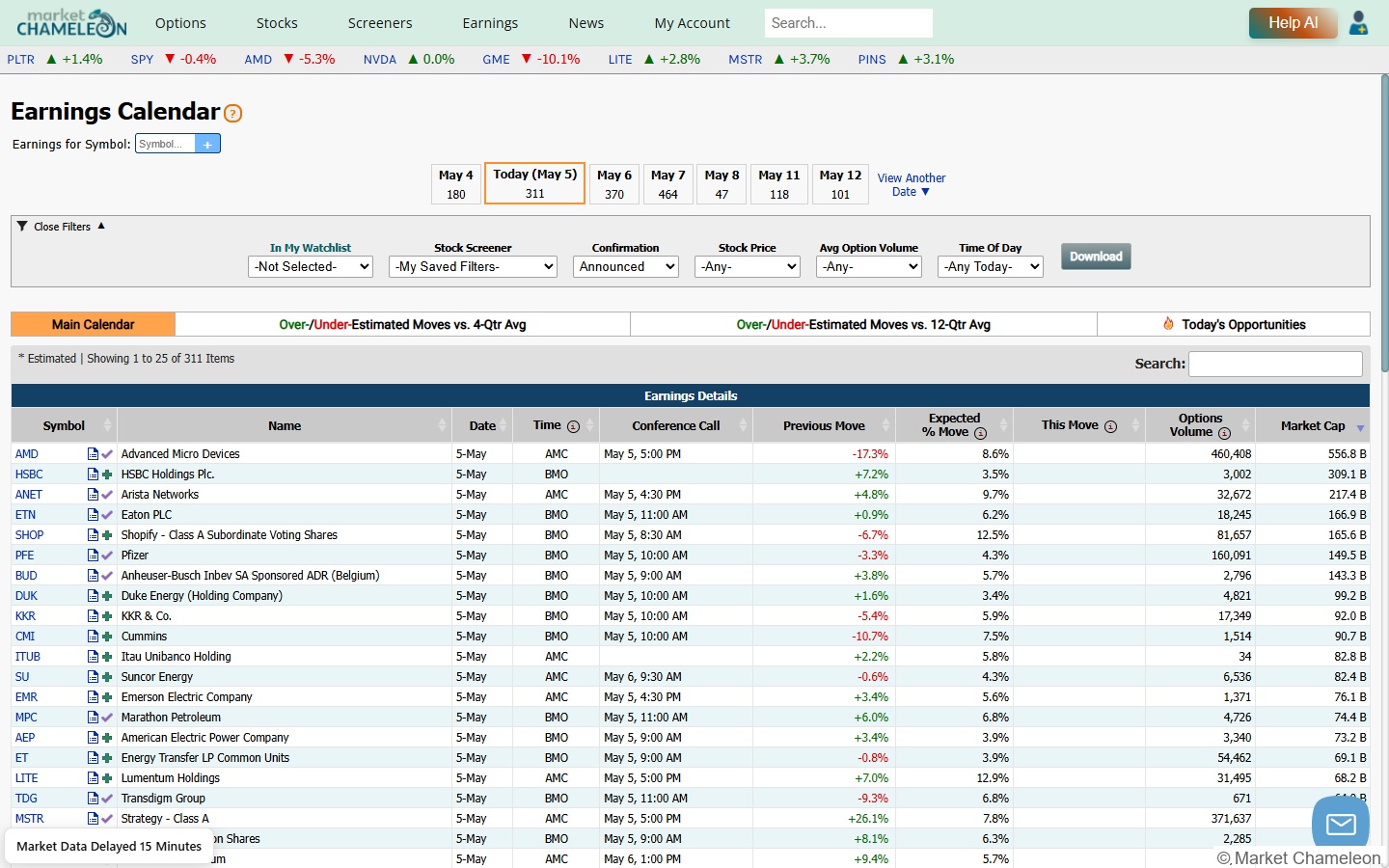Click the Market Chameleon logo

[x=71, y=23]
